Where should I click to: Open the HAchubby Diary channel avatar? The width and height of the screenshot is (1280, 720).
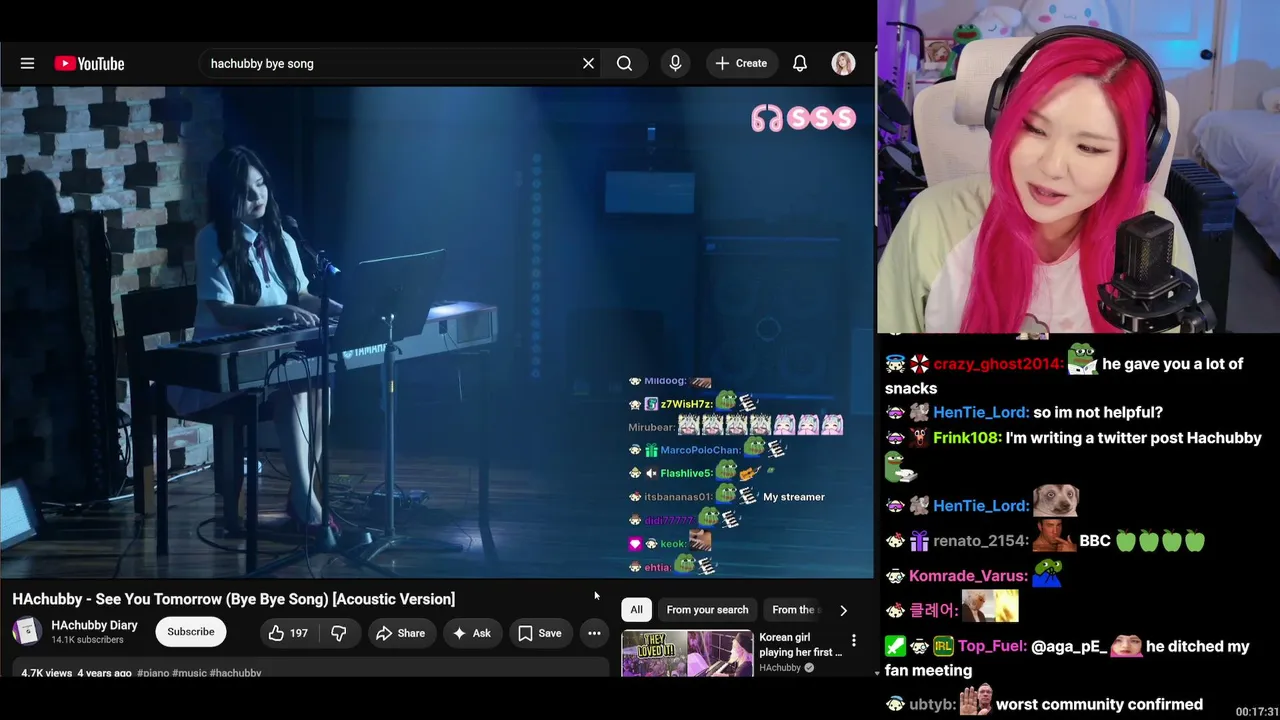(27, 632)
